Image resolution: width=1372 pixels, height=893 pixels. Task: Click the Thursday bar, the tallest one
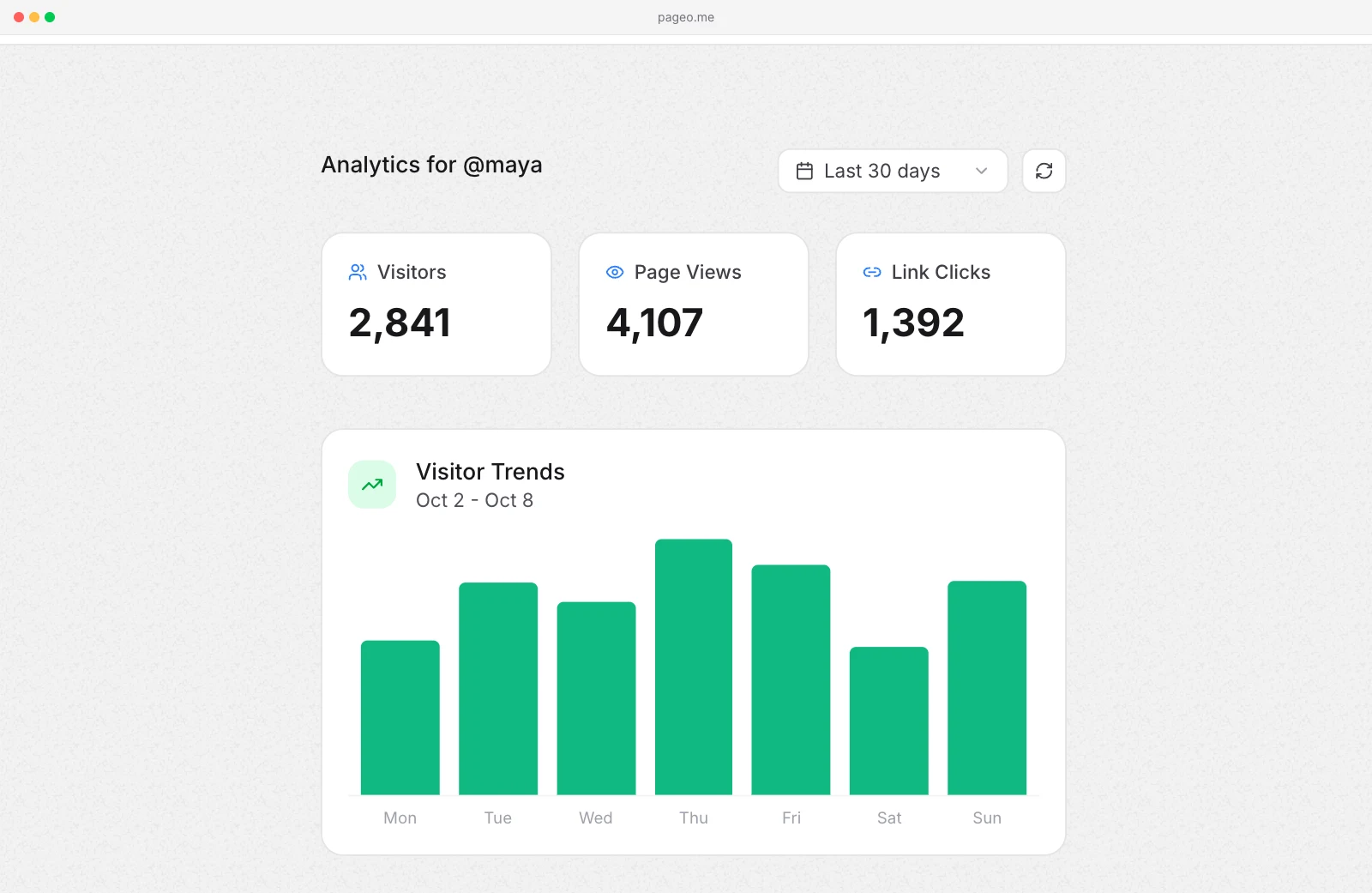tap(694, 667)
